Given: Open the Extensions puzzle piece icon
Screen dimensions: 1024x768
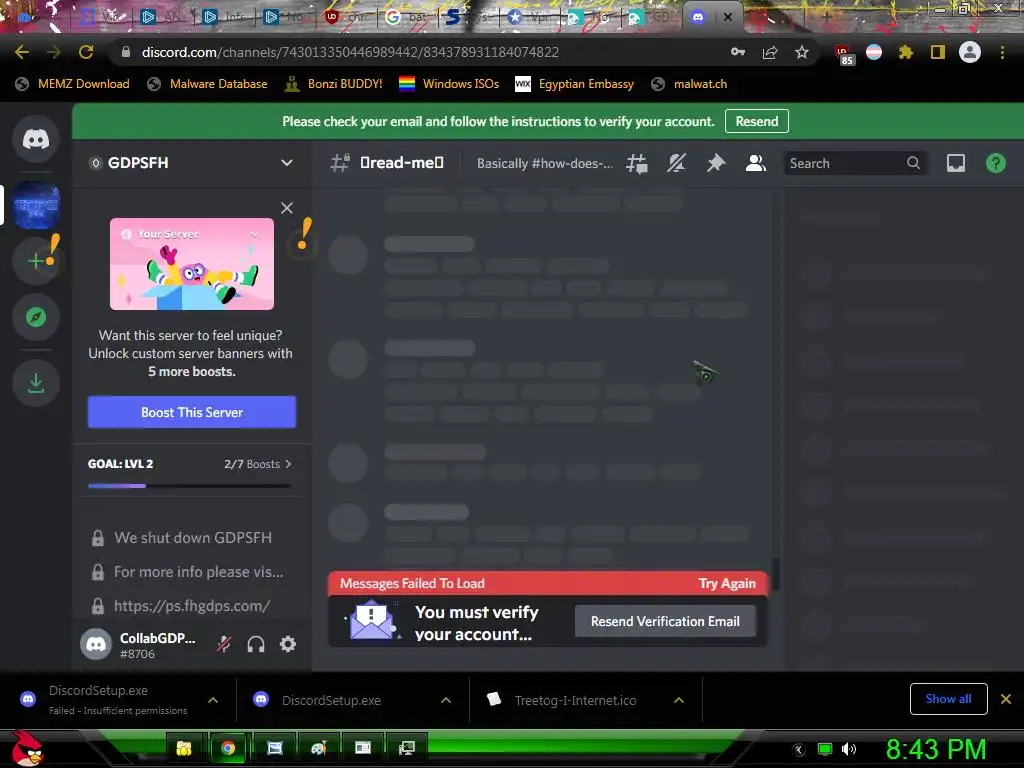Looking at the screenshot, I should 905,52.
